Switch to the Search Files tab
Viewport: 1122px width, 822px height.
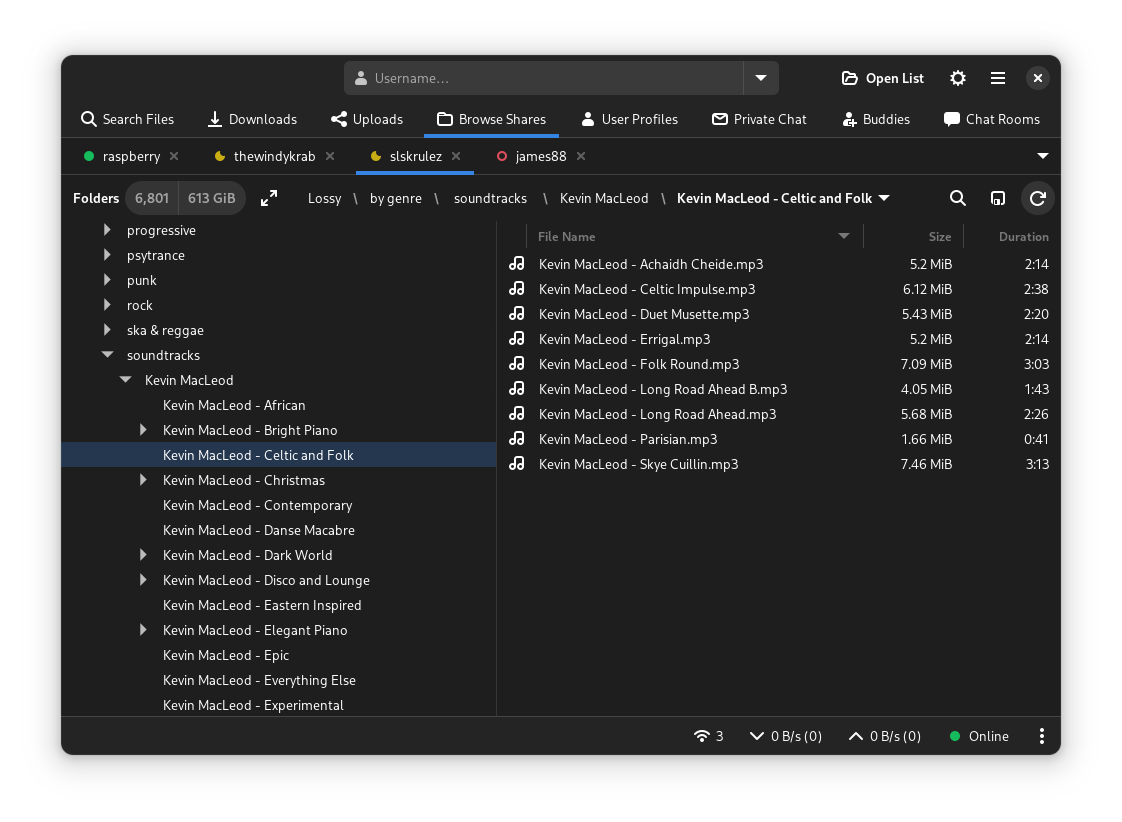(x=127, y=119)
